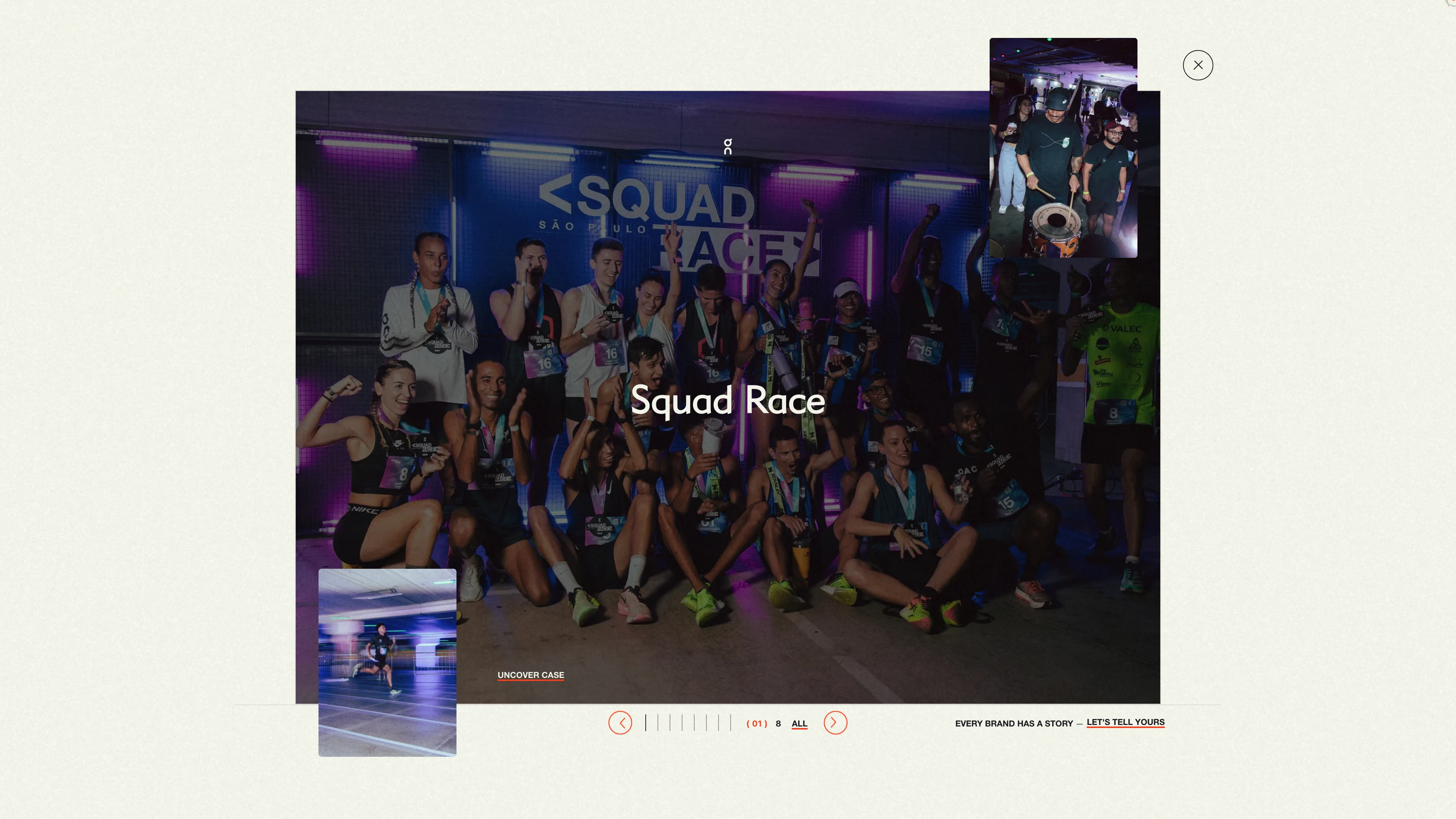
Task: Click the Squad Race title
Action: pyautogui.click(x=728, y=400)
